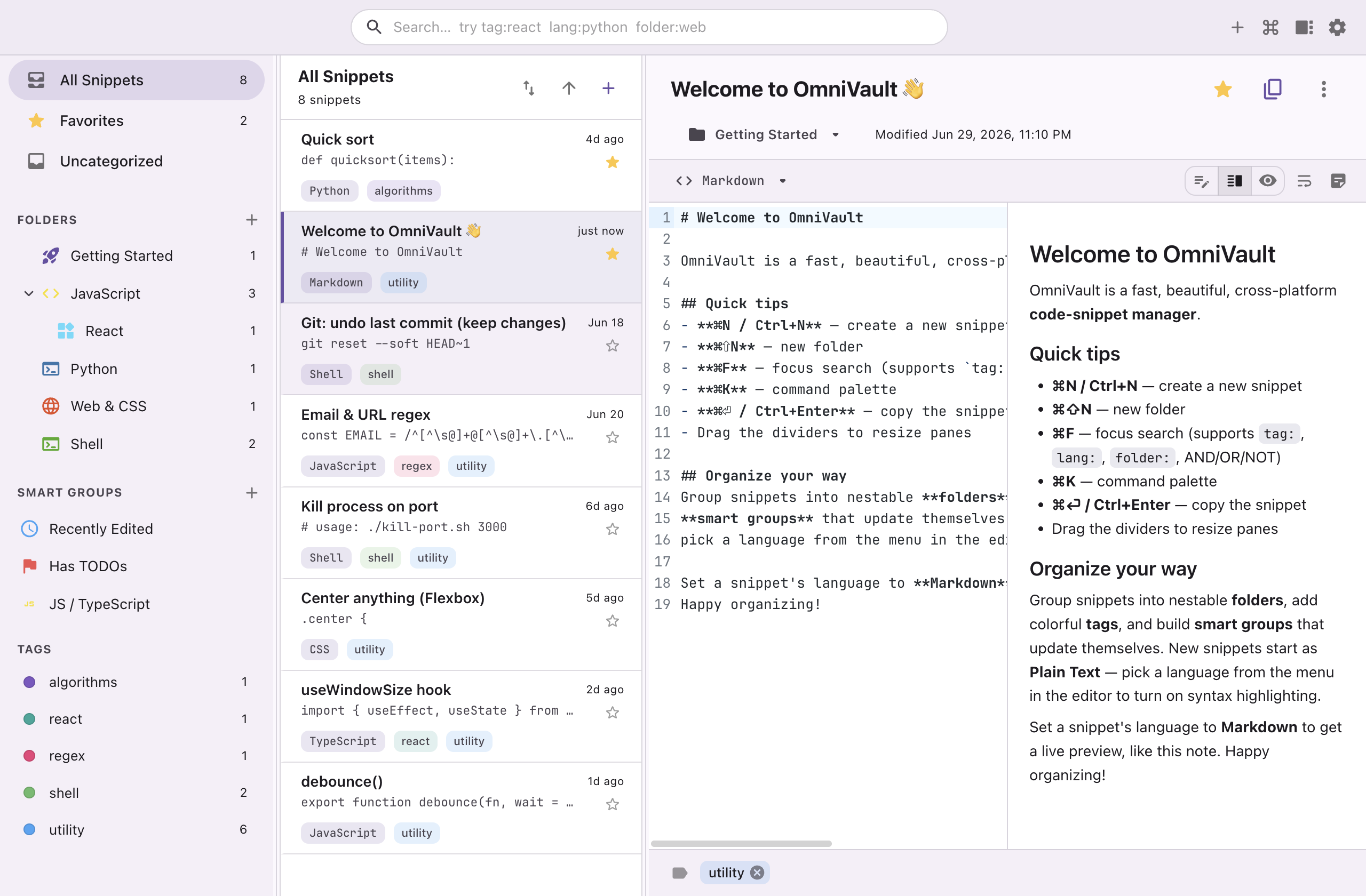Viewport: 1366px width, 896px height.
Task: Filter by the regex tag pink dot
Action: pos(29,755)
